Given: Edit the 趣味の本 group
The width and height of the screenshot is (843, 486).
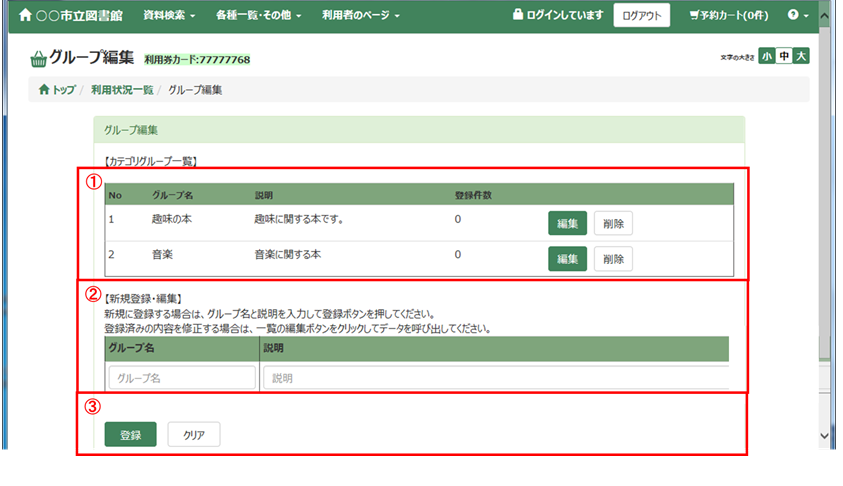Looking at the screenshot, I should (567, 223).
